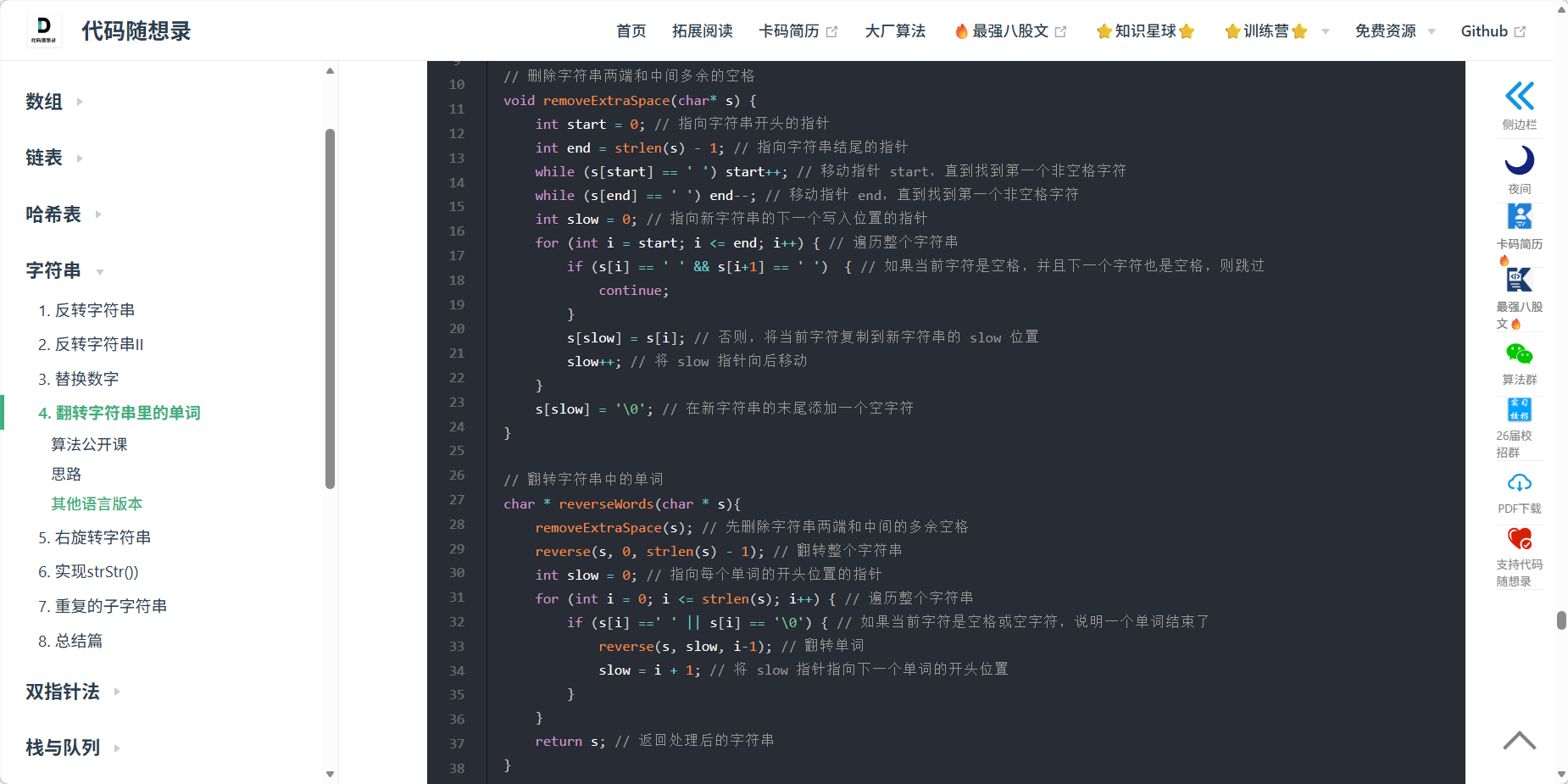Open the 最强八股文 icon in the right toolbar

tap(1520, 280)
